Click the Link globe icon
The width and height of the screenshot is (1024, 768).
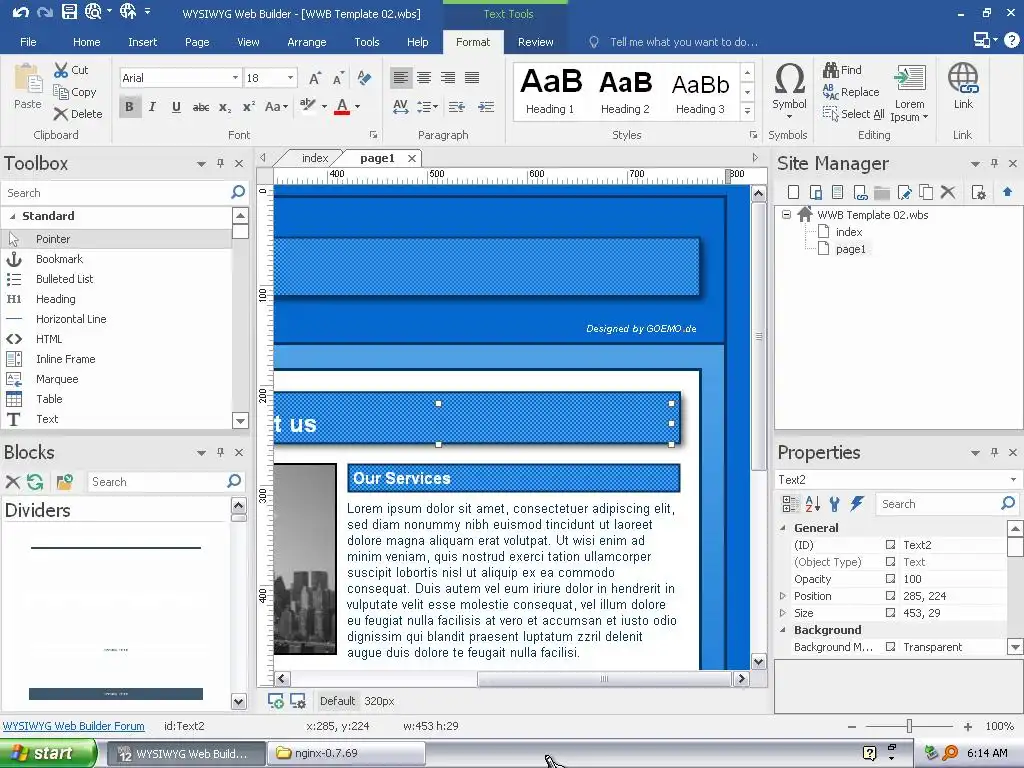[963, 78]
